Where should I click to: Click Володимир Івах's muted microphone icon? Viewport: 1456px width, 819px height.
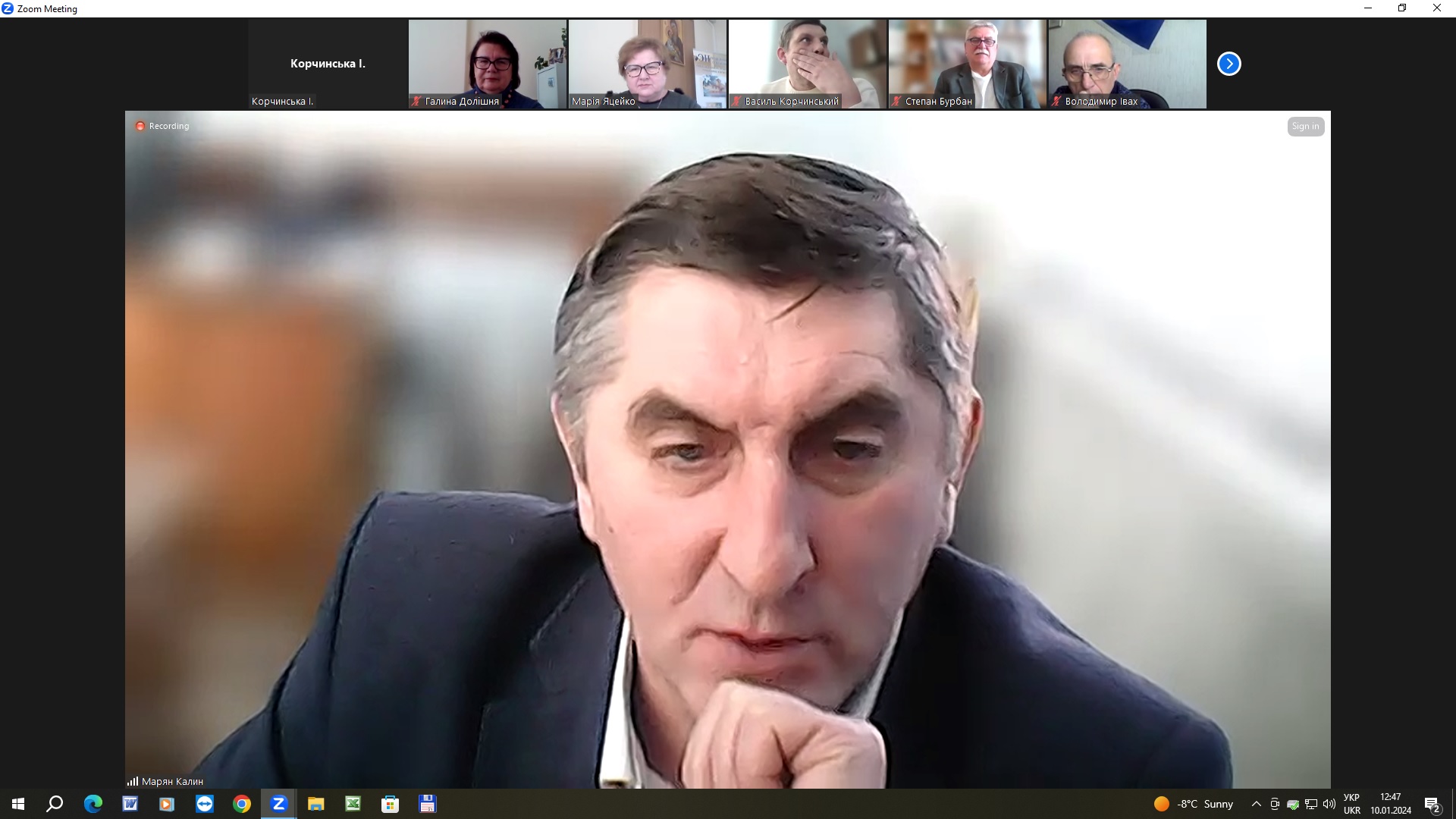1056,101
